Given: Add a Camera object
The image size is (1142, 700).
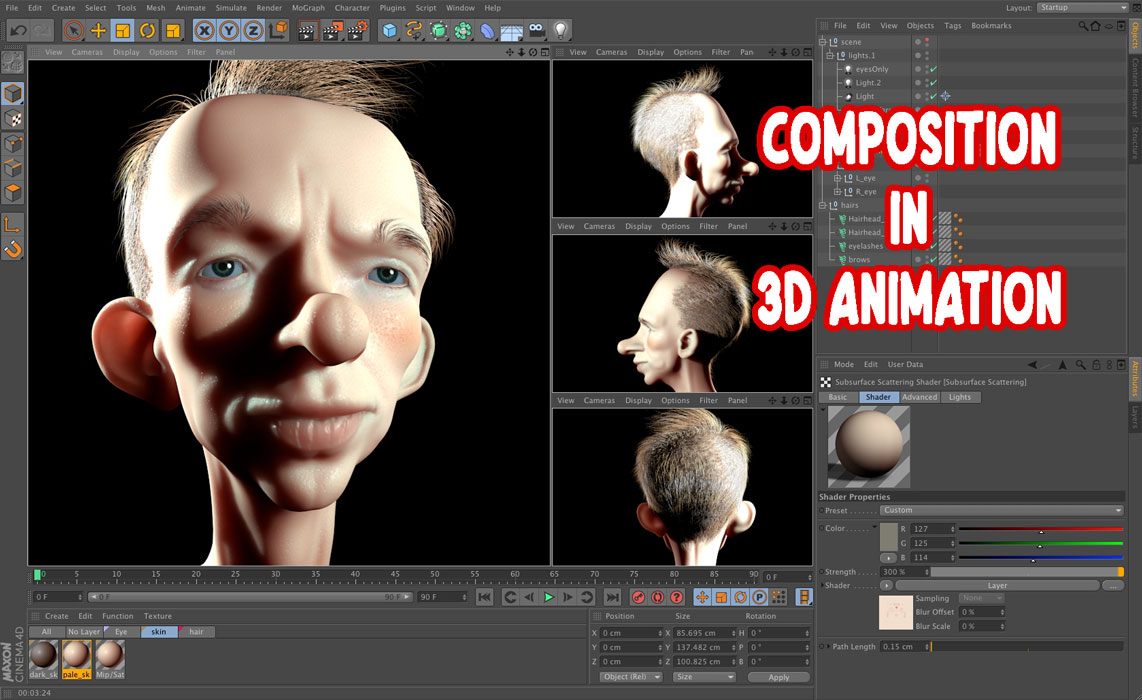Looking at the screenshot, I should click(537, 31).
